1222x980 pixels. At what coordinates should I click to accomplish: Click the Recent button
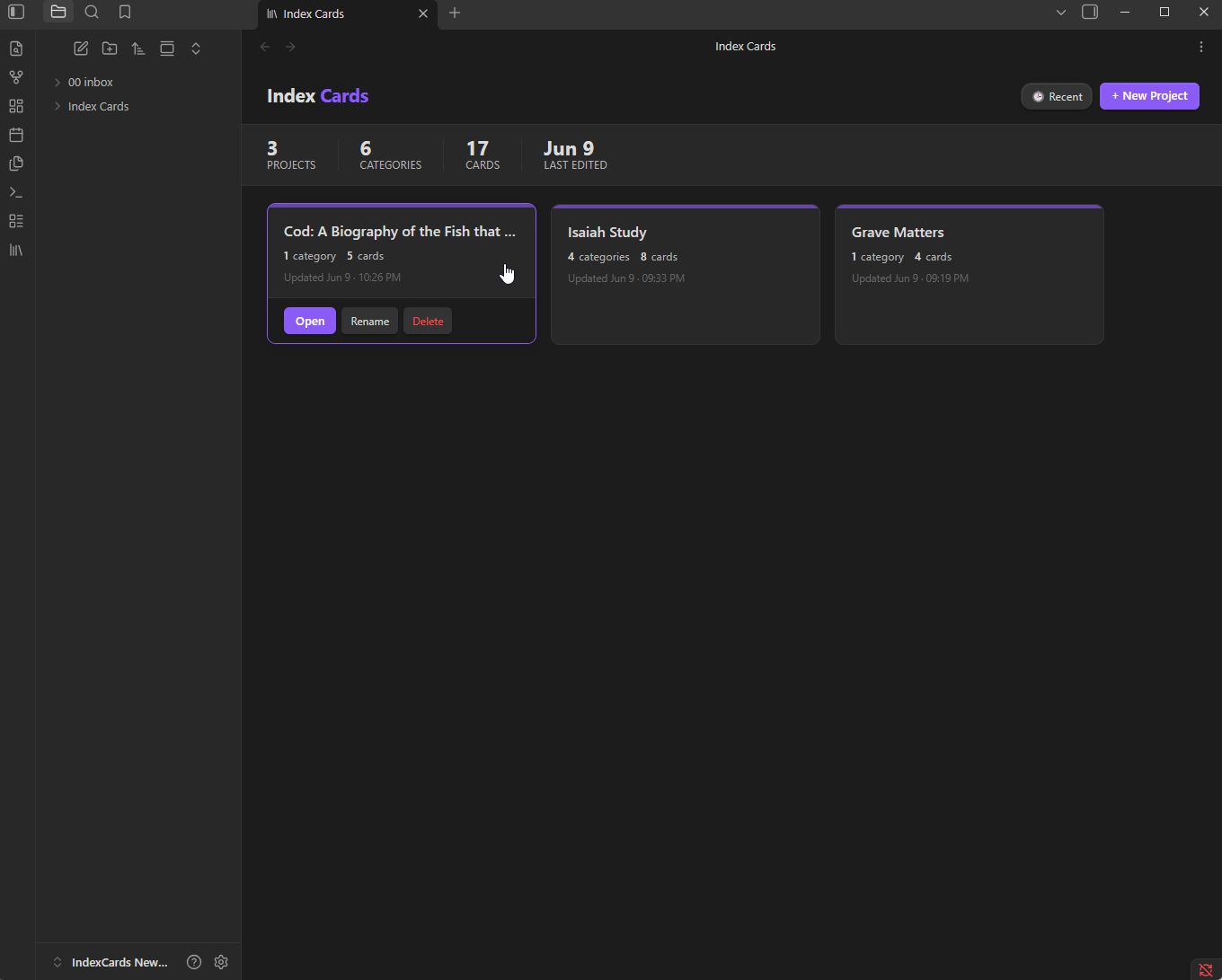pos(1057,96)
